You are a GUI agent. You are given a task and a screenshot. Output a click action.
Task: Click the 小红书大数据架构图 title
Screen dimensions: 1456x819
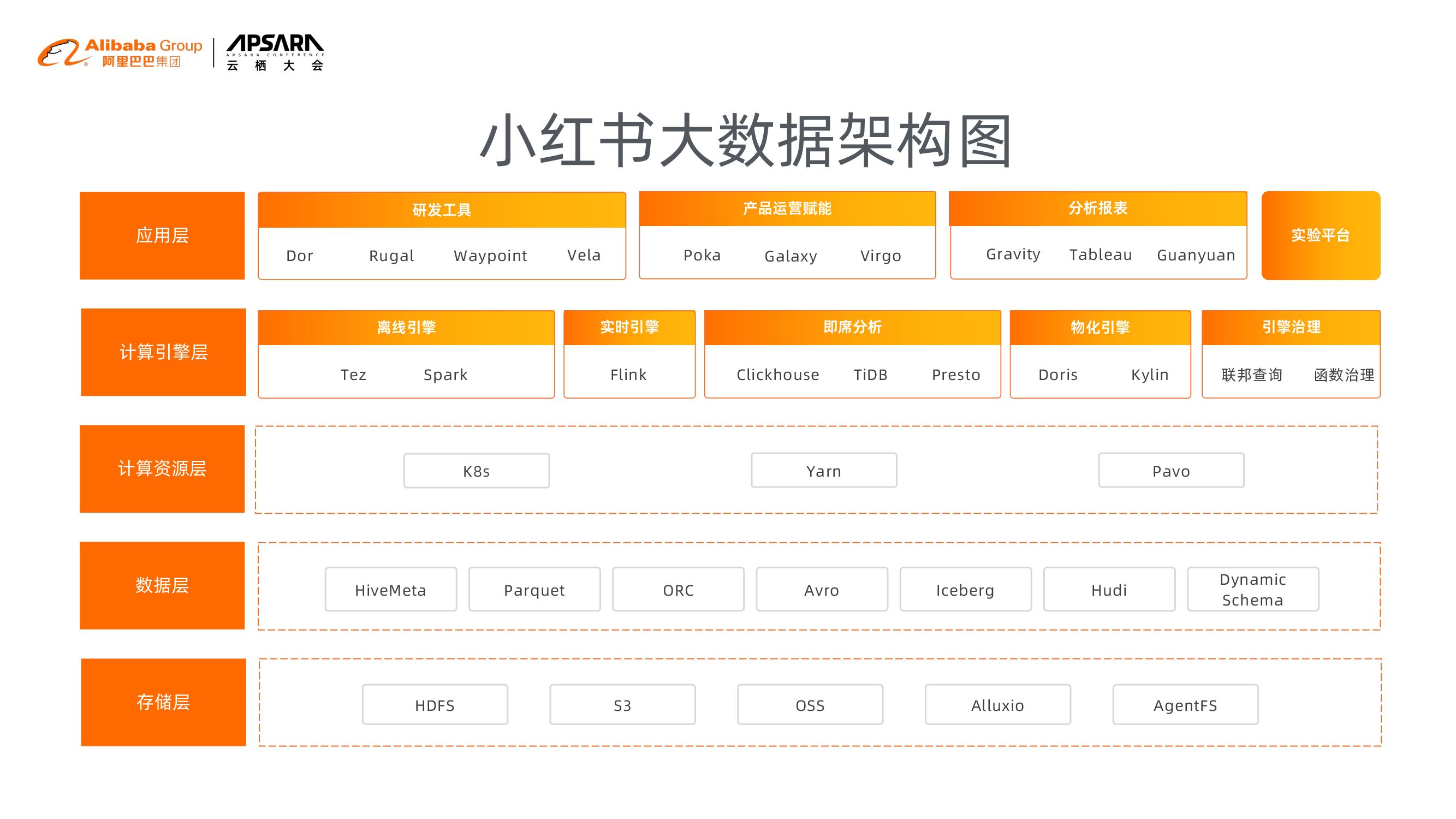click(x=745, y=140)
